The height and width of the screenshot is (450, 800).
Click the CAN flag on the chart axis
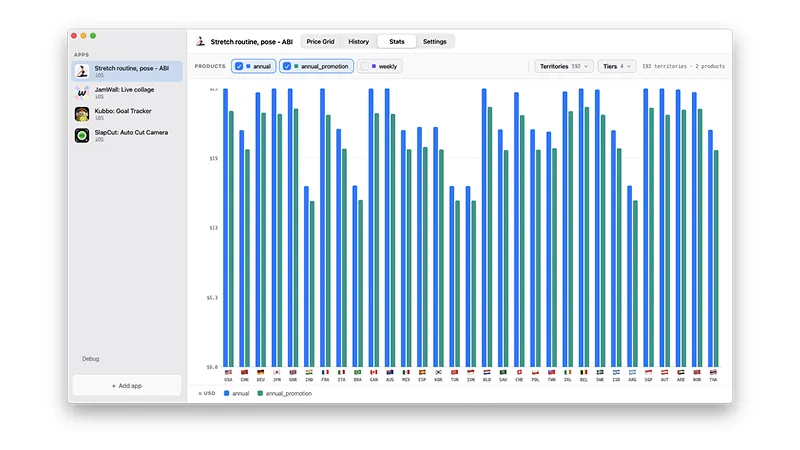pos(374,372)
